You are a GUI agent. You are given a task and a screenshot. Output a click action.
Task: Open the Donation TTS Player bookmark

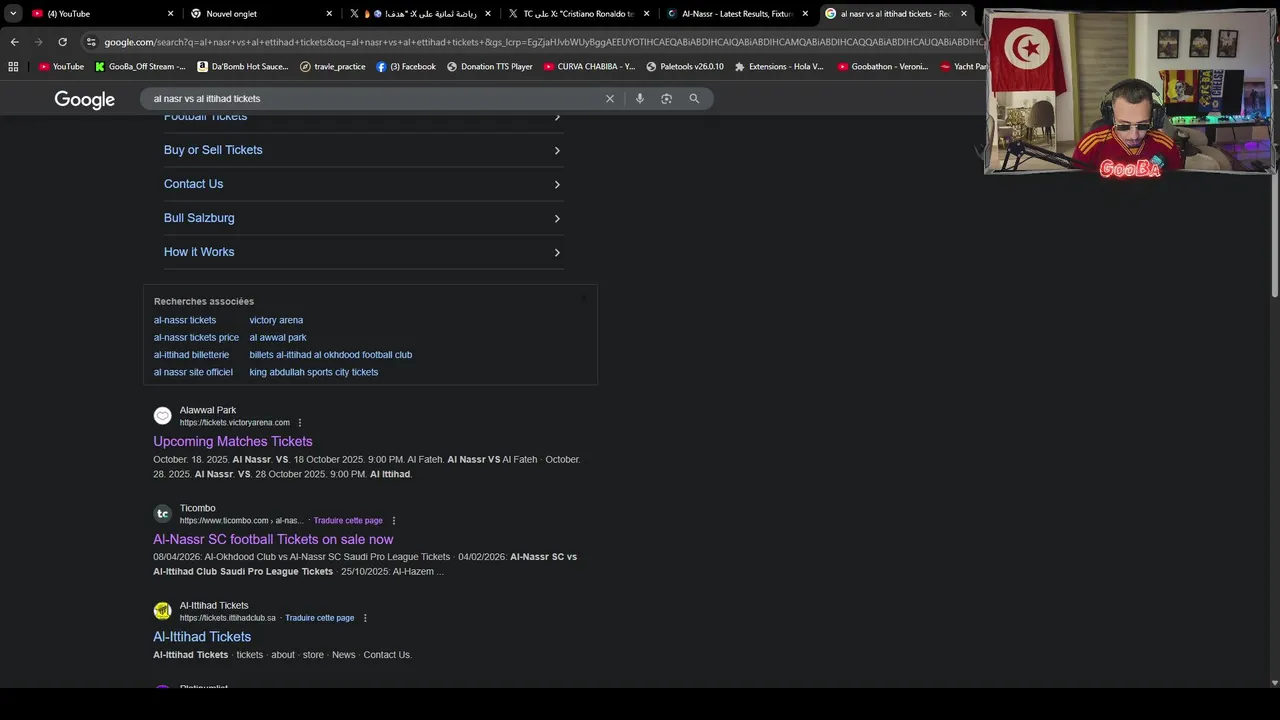coord(490,67)
